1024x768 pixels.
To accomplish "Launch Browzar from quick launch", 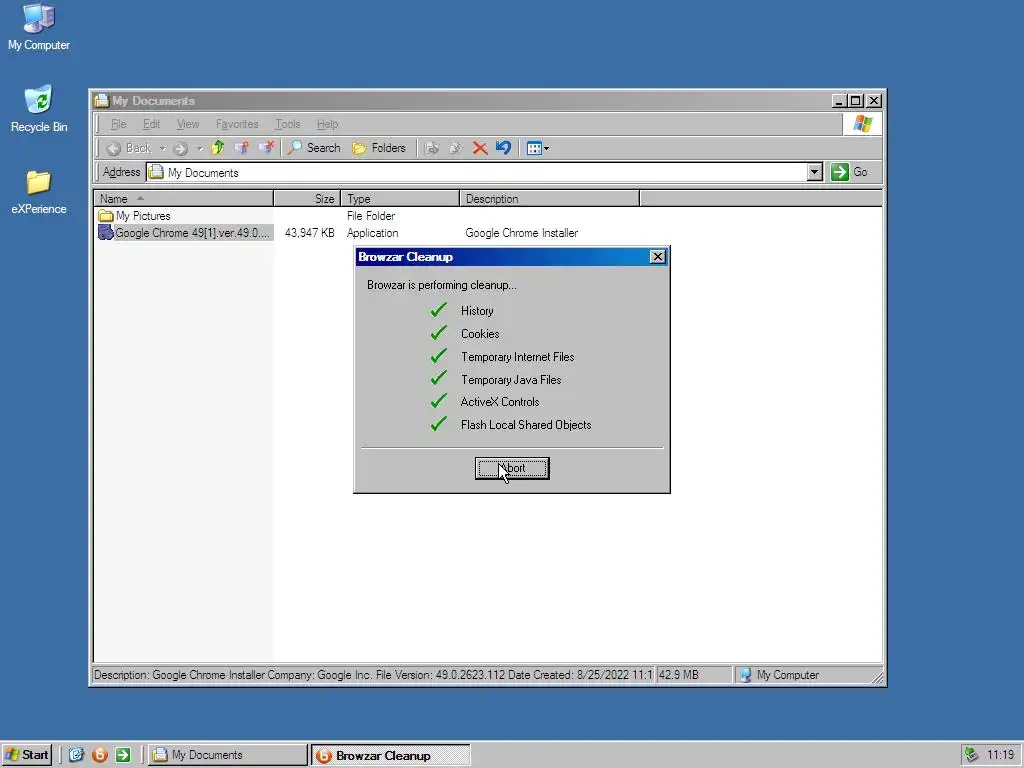I will [100, 755].
